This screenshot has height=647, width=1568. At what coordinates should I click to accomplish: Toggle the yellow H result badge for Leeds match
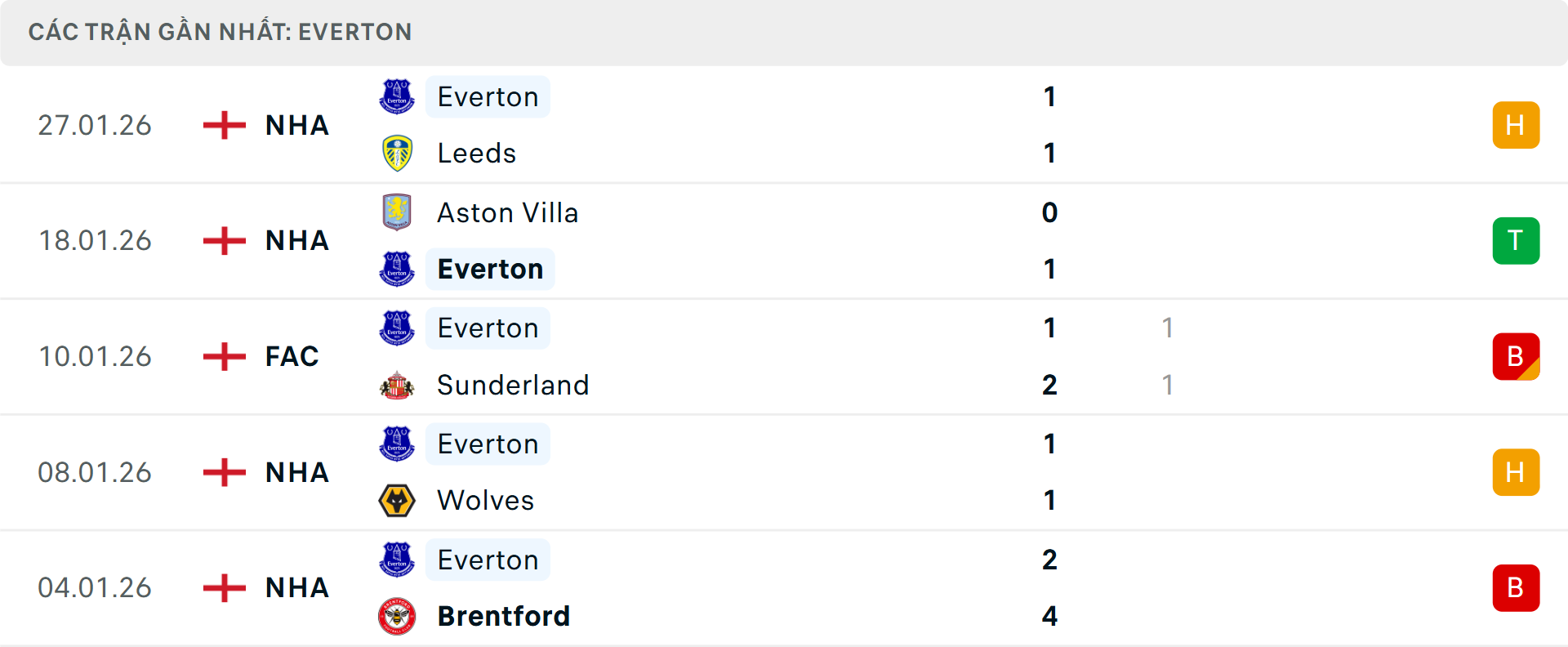1516,124
